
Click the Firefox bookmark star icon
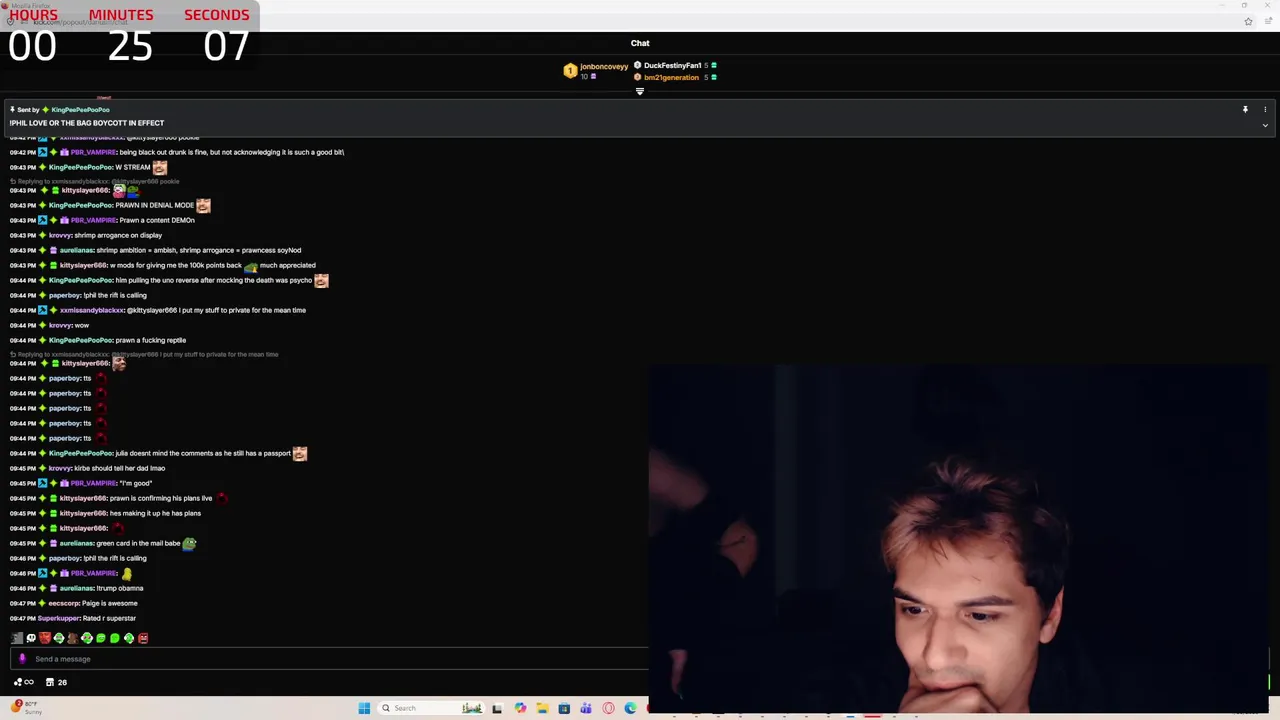pos(1248,21)
